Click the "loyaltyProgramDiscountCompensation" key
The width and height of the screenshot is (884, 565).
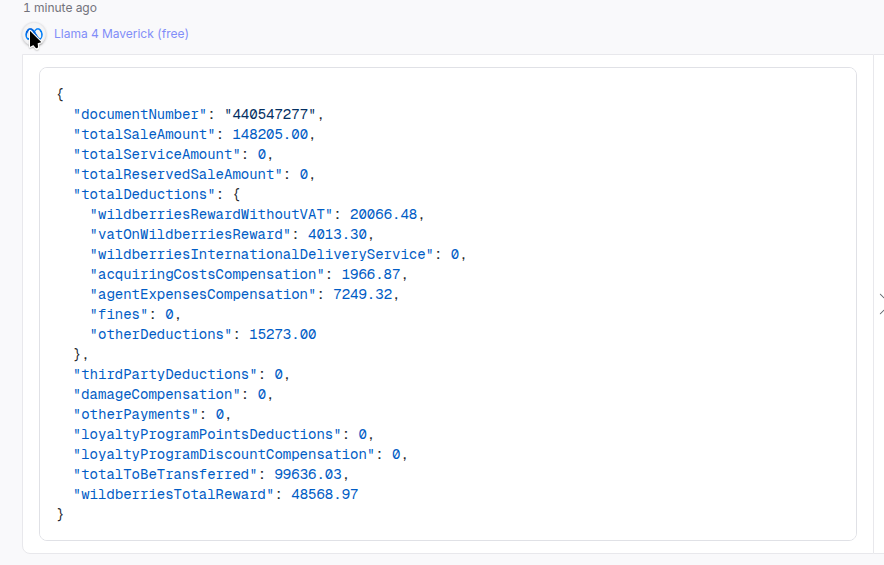(x=224, y=454)
